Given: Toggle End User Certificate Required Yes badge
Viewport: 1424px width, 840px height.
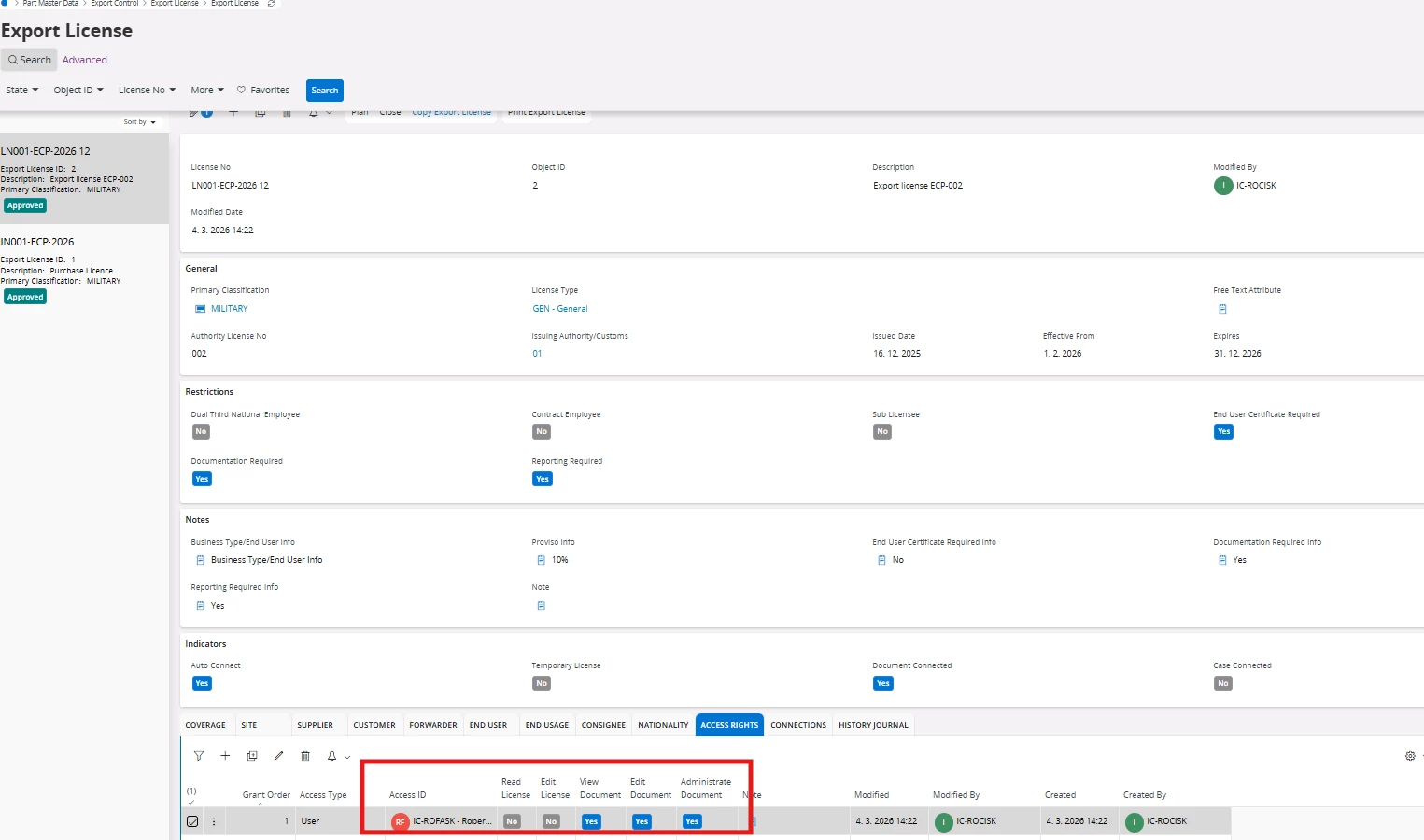Looking at the screenshot, I should click(1223, 431).
